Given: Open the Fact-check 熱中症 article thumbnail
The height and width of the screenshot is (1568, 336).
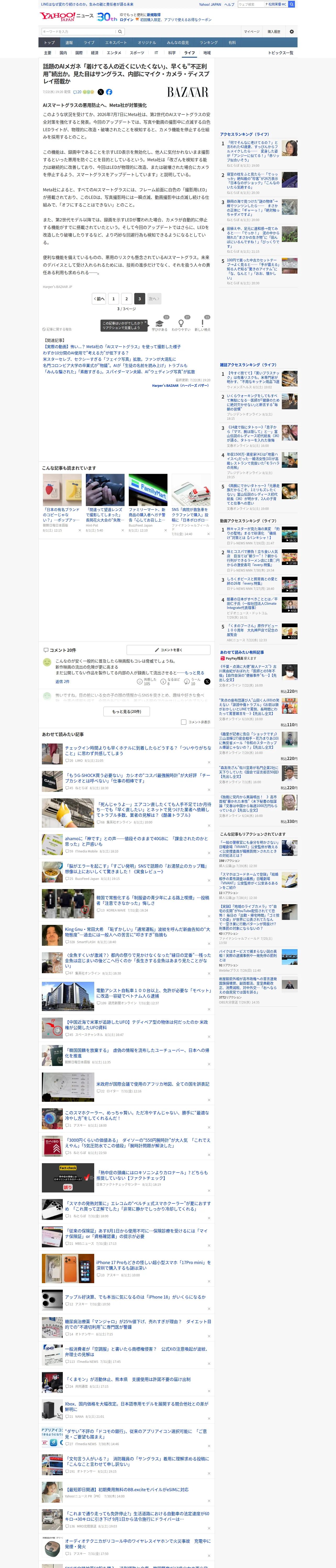Looking at the screenshot, I should pos(68,1178).
